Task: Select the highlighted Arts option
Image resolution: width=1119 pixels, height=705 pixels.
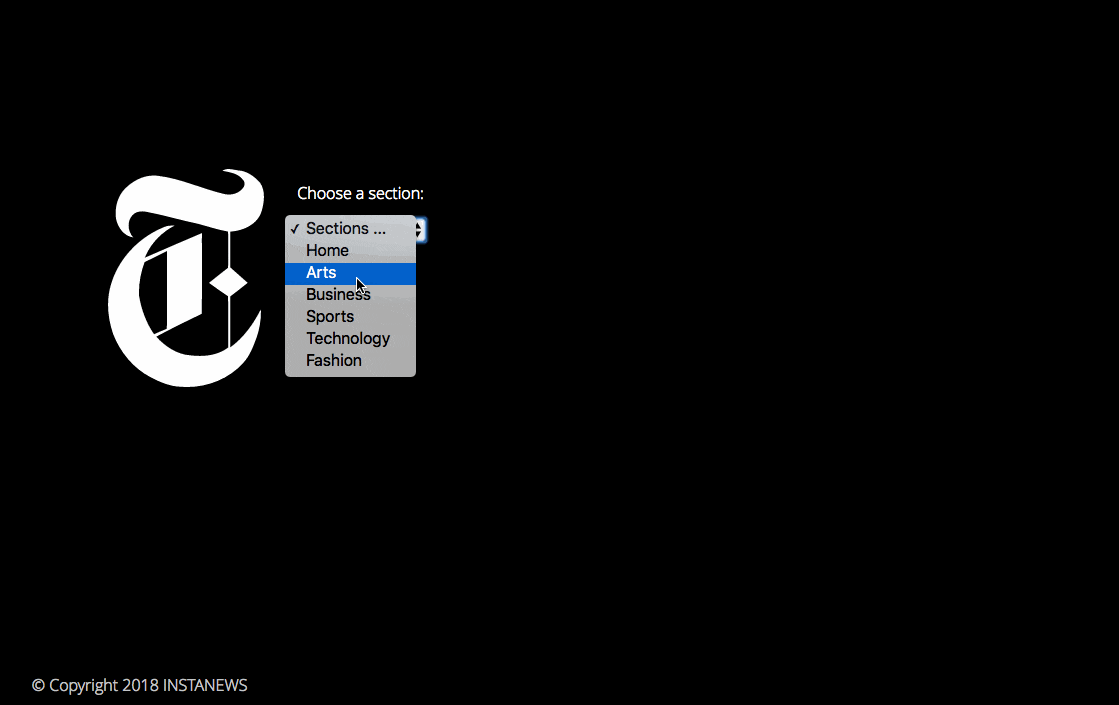Action: pos(350,273)
